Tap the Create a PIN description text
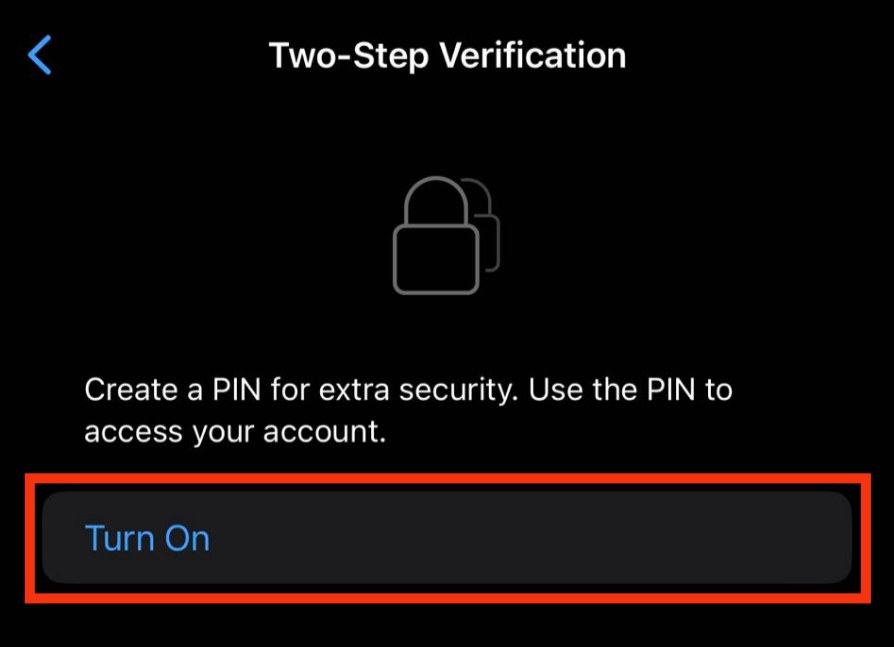Viewport: 894px width, 647px height. [x=408, y=410]
